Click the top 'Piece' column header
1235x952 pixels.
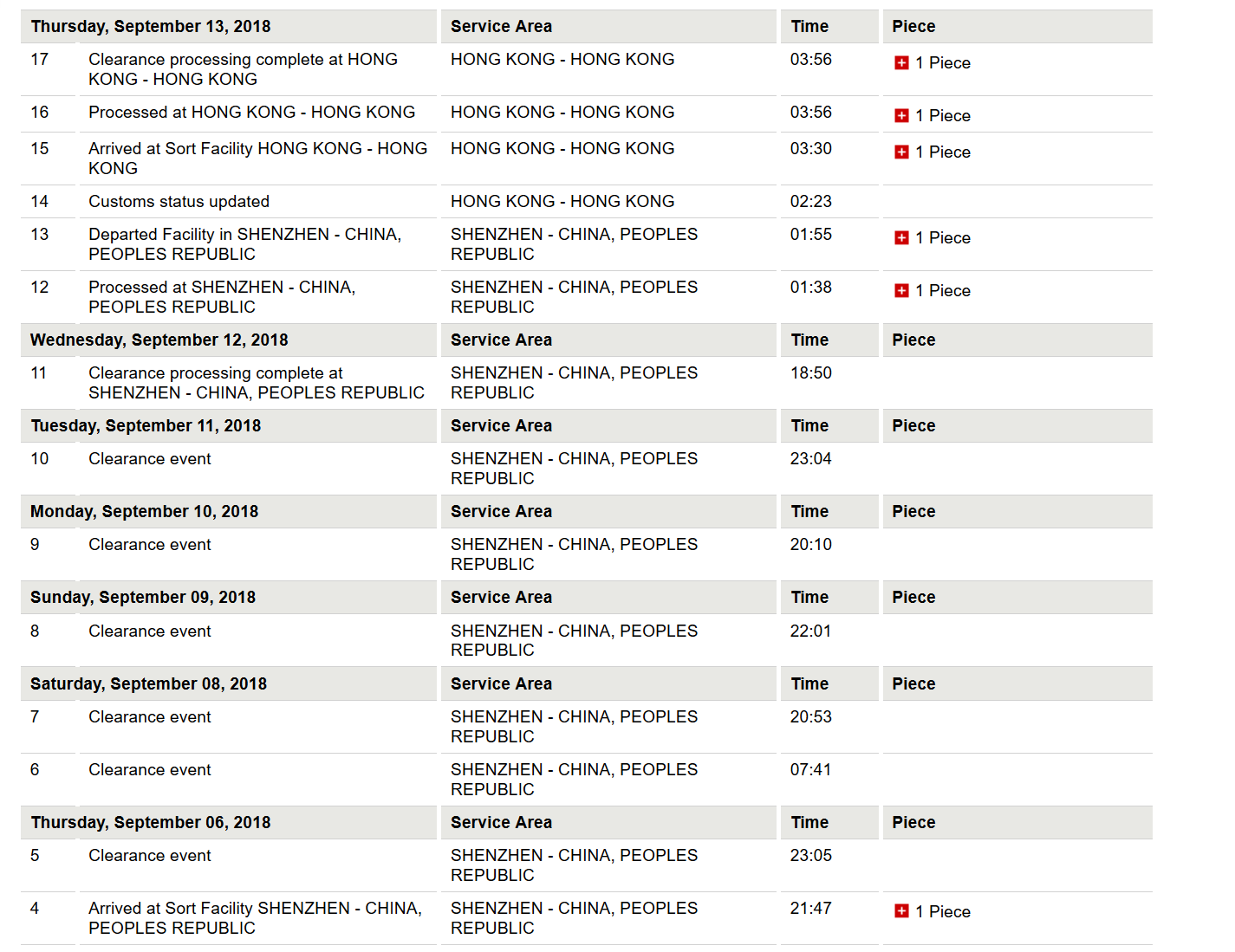click(x=913, y=27)
